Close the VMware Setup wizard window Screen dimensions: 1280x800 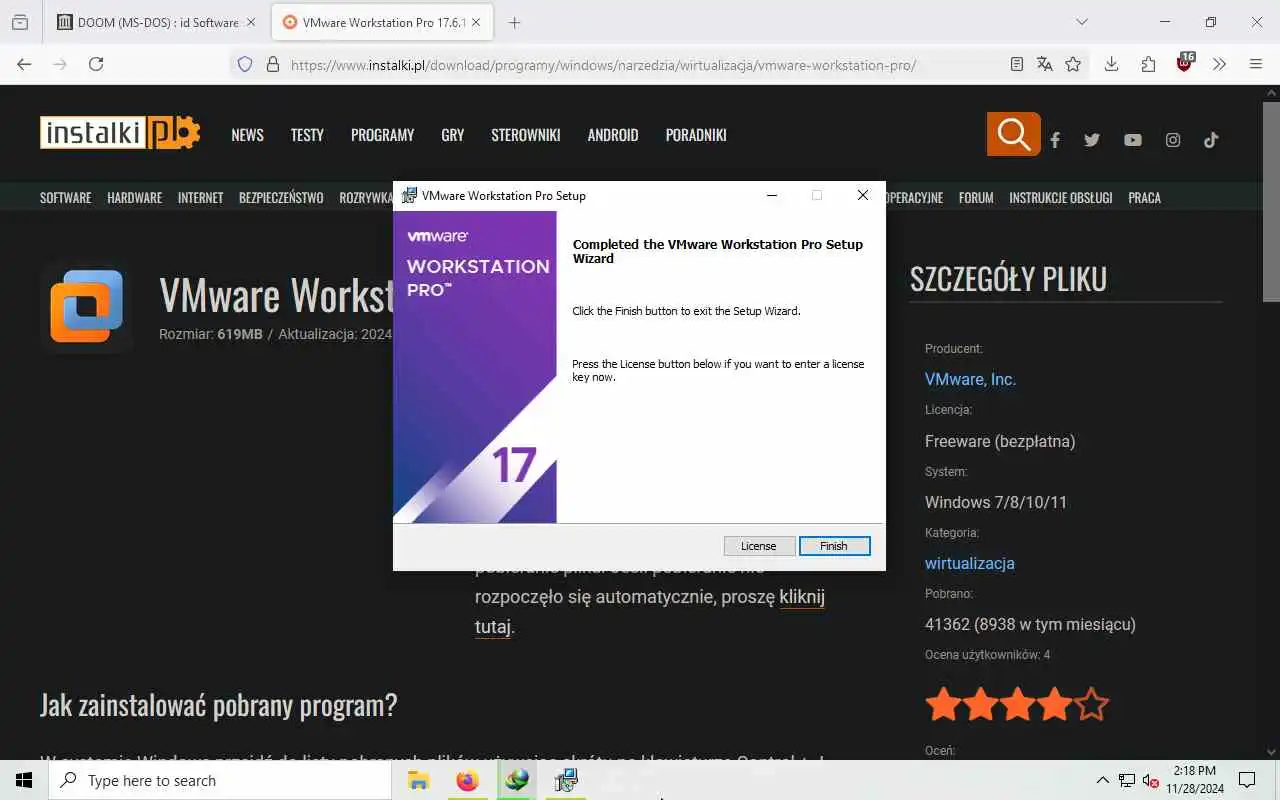point(862,196)
